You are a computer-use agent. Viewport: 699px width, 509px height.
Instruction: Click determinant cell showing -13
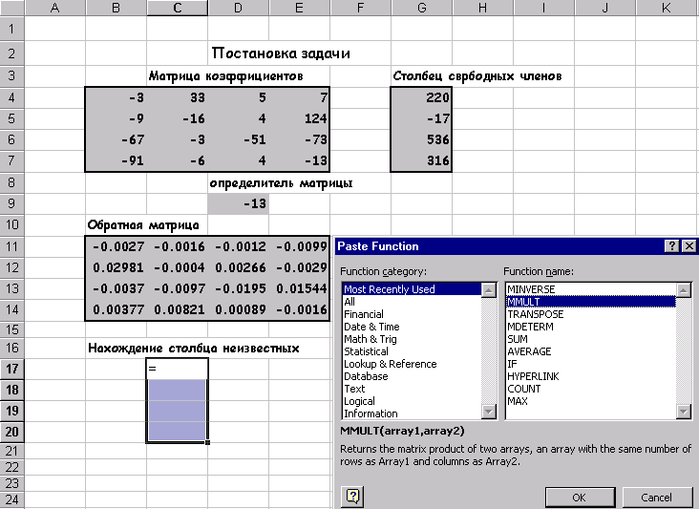238,204
